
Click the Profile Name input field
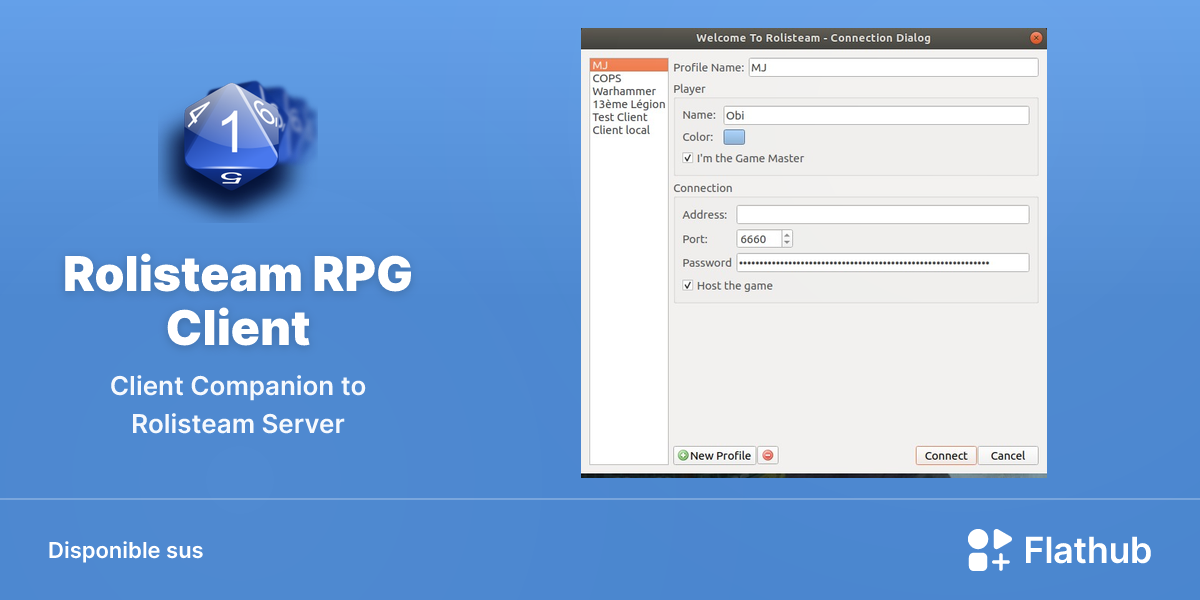pyautogui.click(x=893, y=68)
